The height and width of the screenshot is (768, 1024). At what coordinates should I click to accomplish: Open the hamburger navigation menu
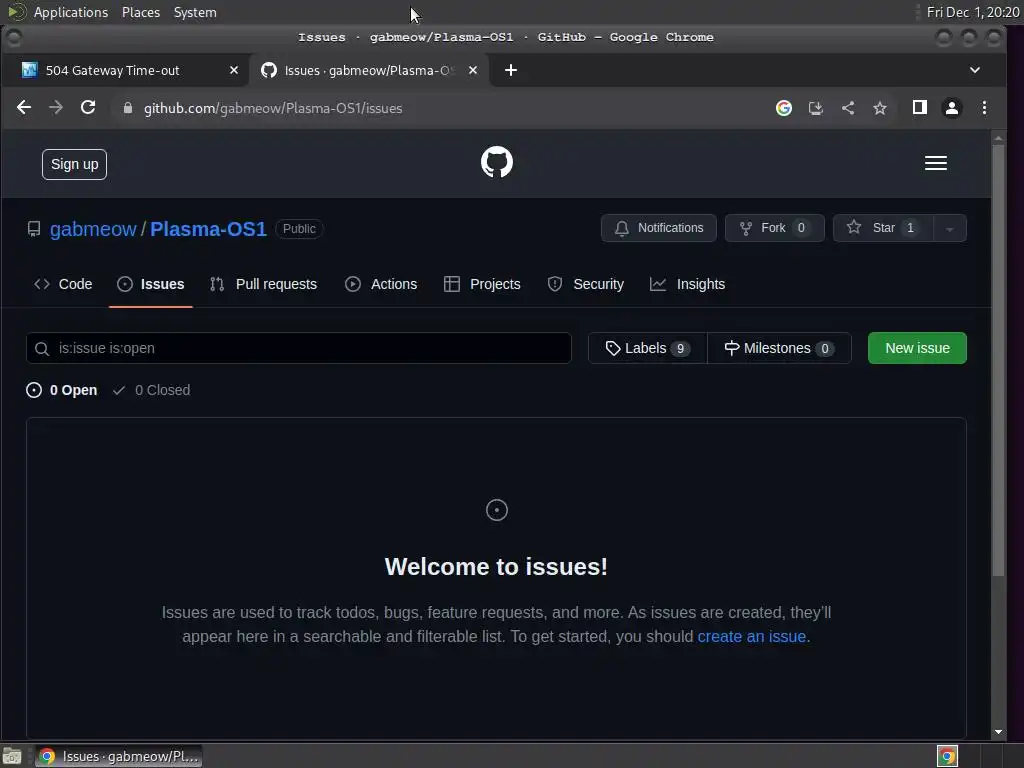point(935,163)
